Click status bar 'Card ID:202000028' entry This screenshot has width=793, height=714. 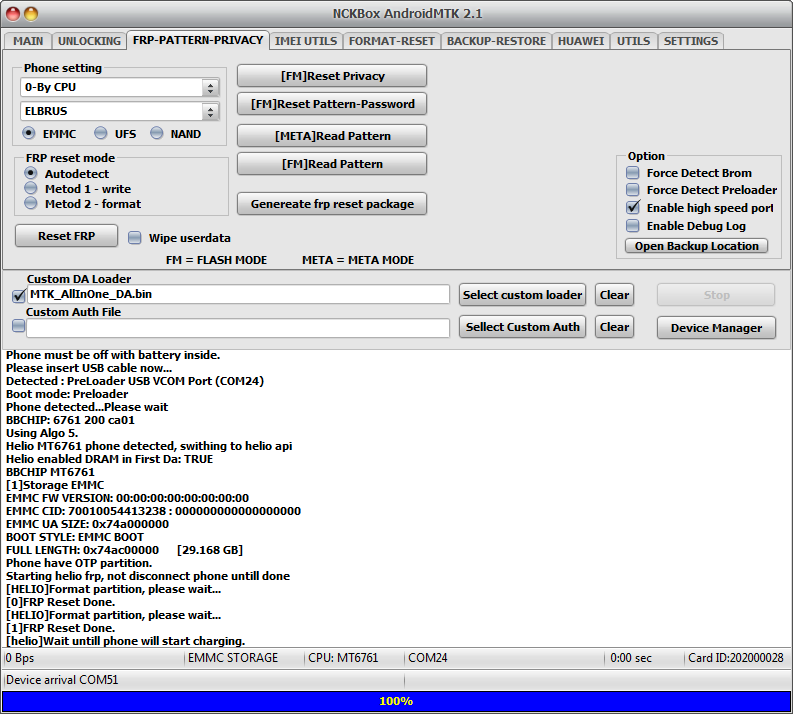click(x=735, y=658)
